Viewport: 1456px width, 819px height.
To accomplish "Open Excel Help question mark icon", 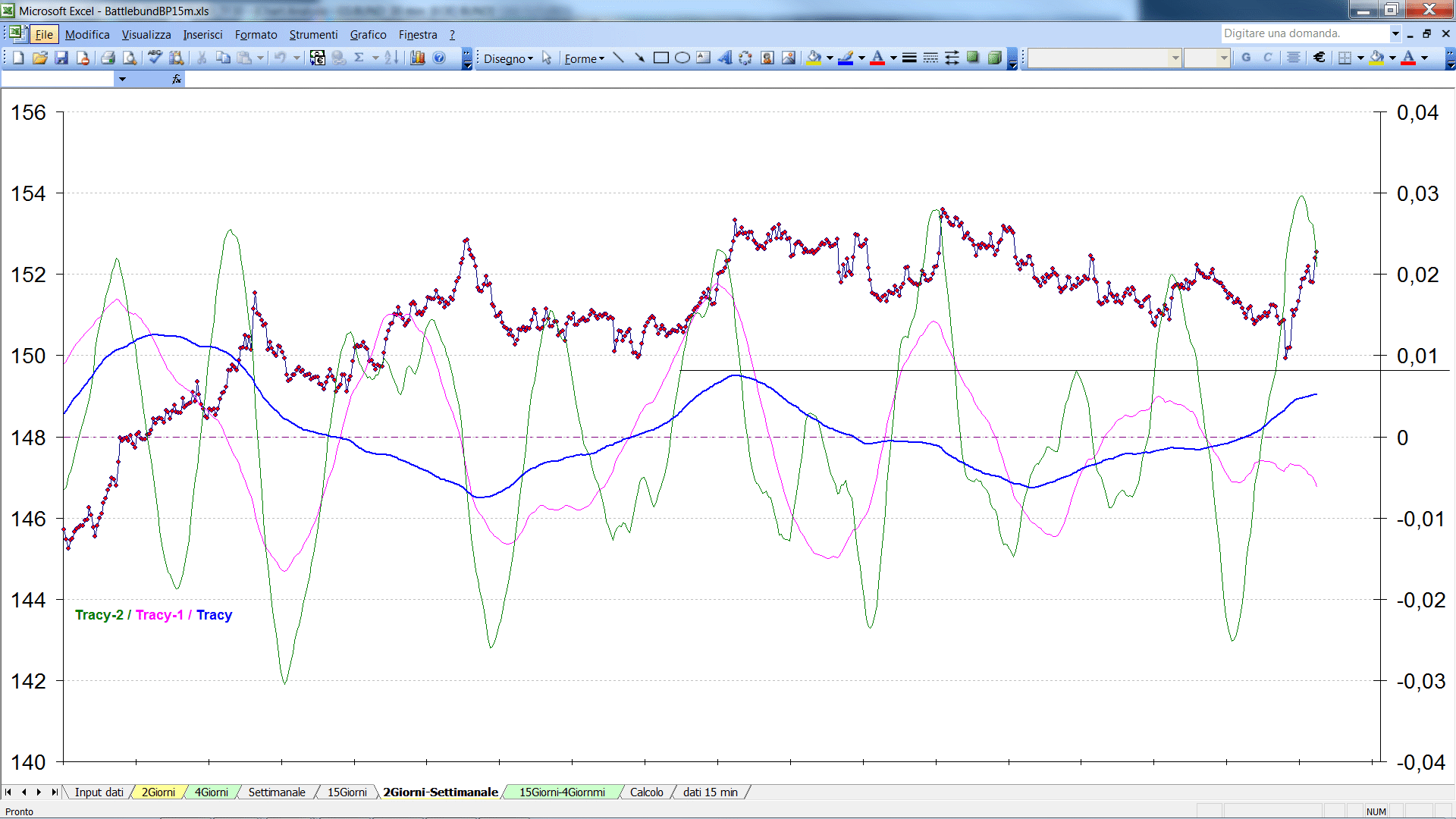I will tap(439, 58).
